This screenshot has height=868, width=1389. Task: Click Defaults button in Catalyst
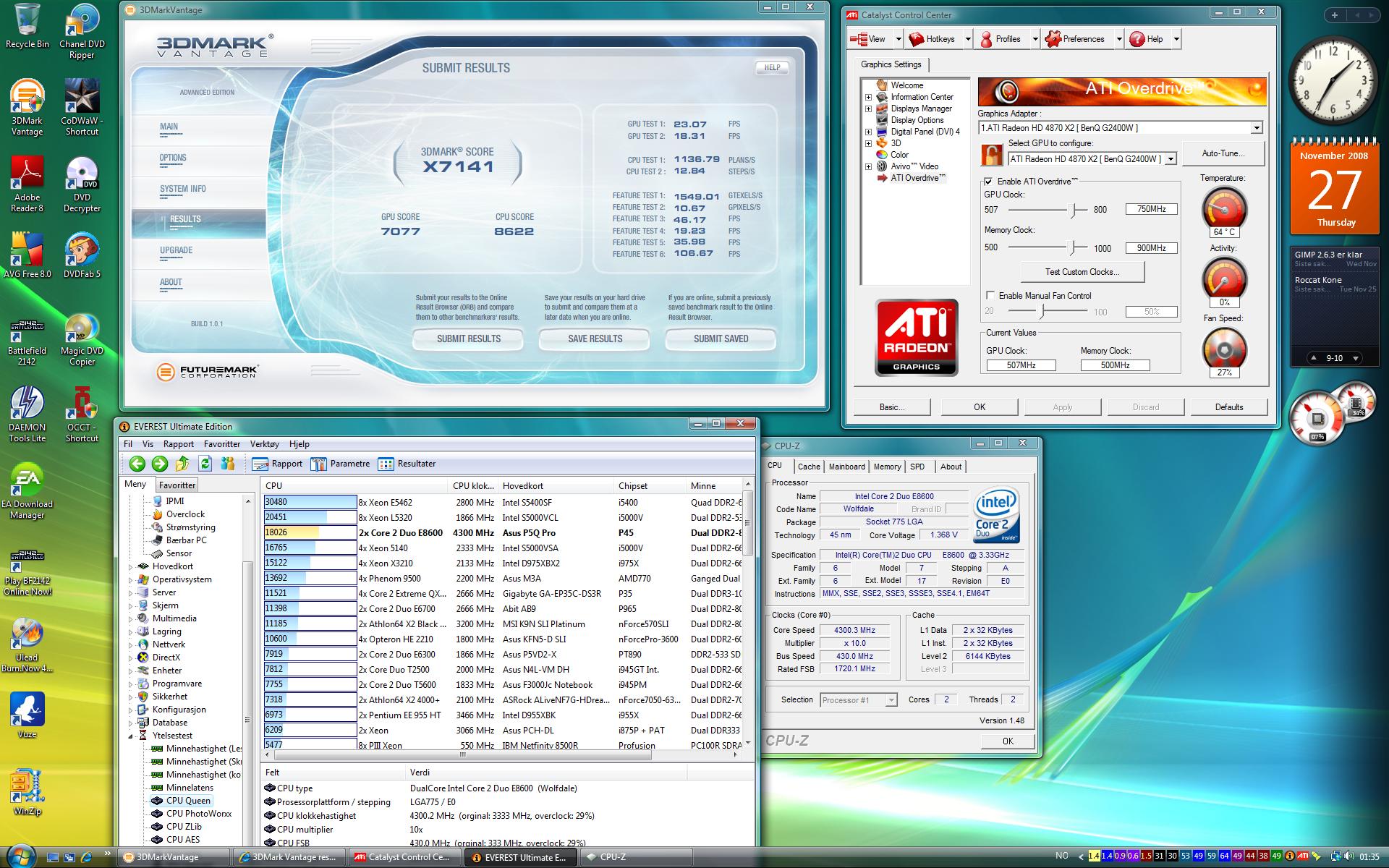point(1228,407)
